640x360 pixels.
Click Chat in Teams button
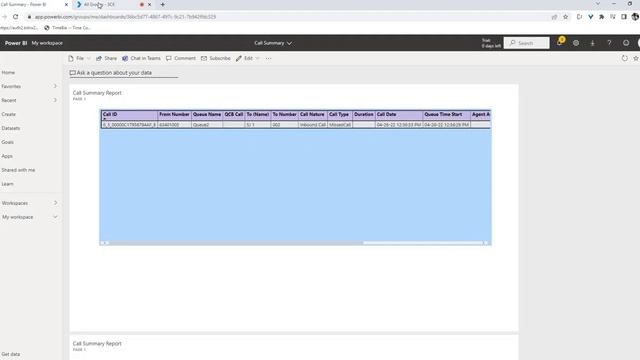[141, 58]
